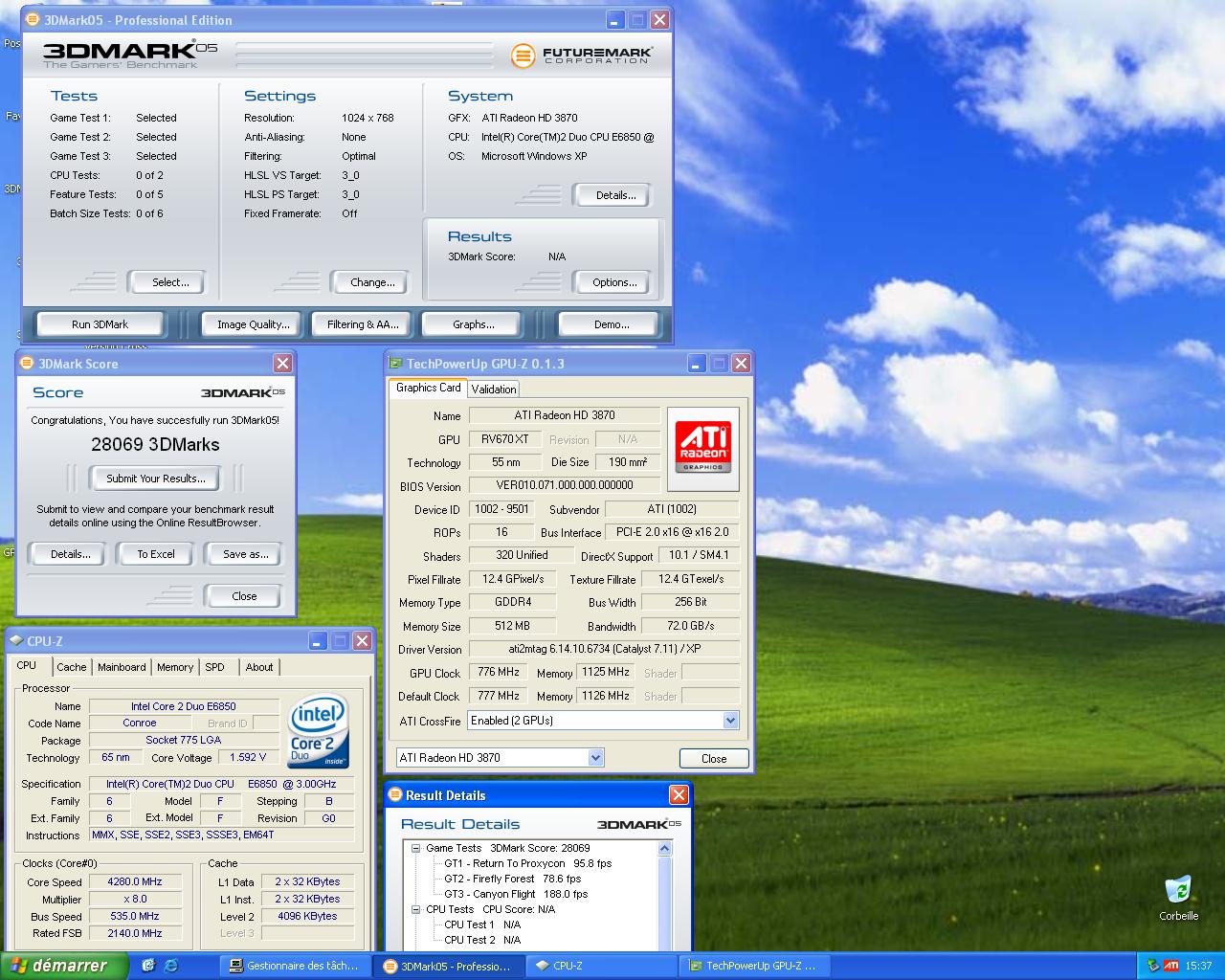Select the Graphics Card tab in GPU-Z

click(x=428, y=388)
